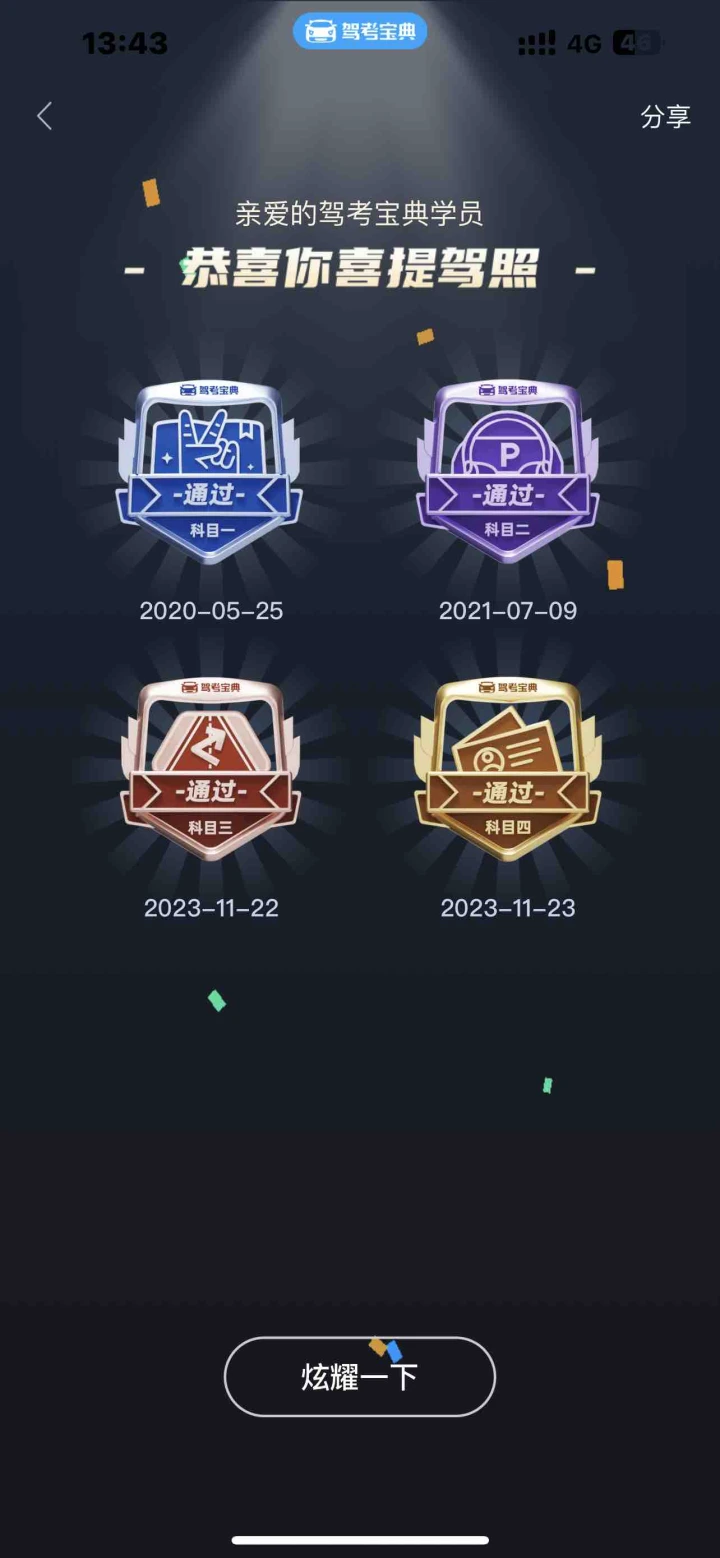Tap the 通过 banner on 科目四 badge
Screen dimensions: 720x1558
click(508, 793)
